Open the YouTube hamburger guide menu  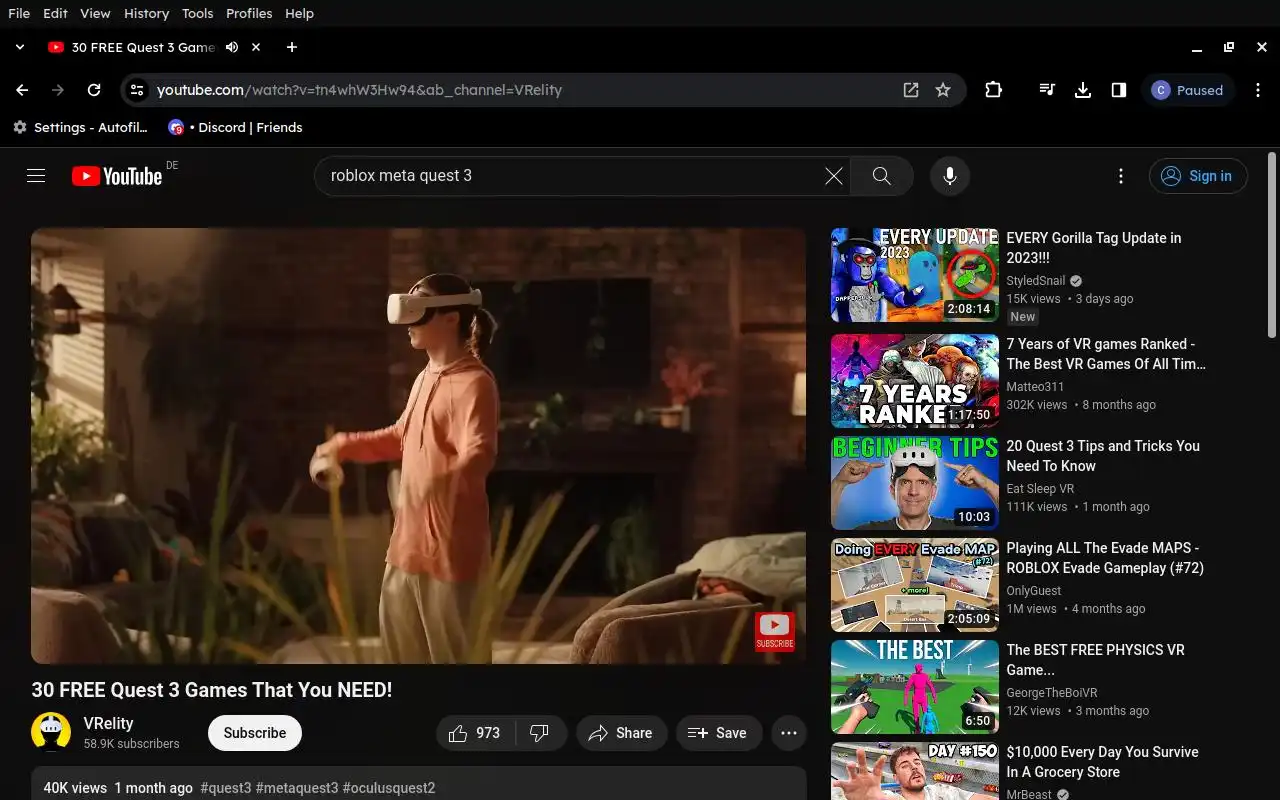(36, 176)
